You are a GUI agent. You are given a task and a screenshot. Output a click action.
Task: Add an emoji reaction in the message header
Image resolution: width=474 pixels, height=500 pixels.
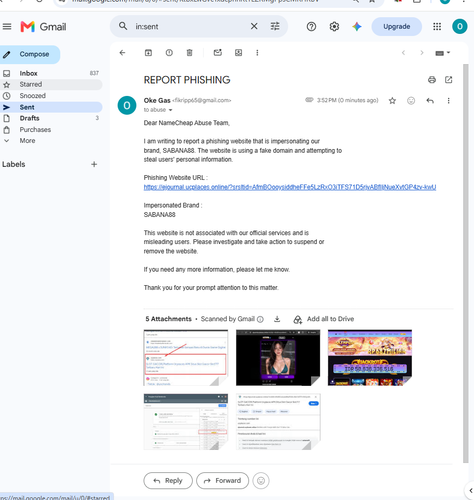point(411,101)
